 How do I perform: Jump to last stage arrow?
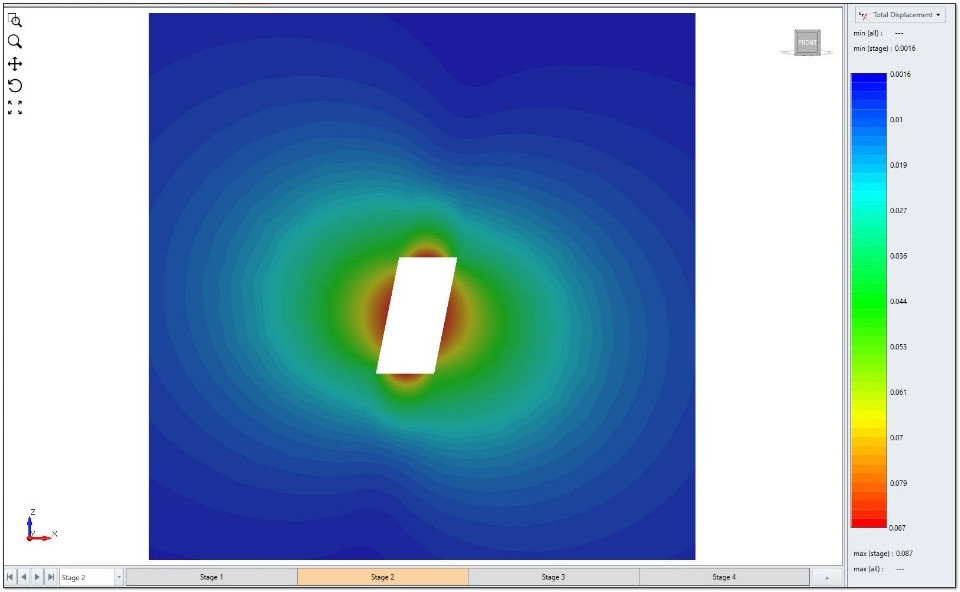[51, 577]
